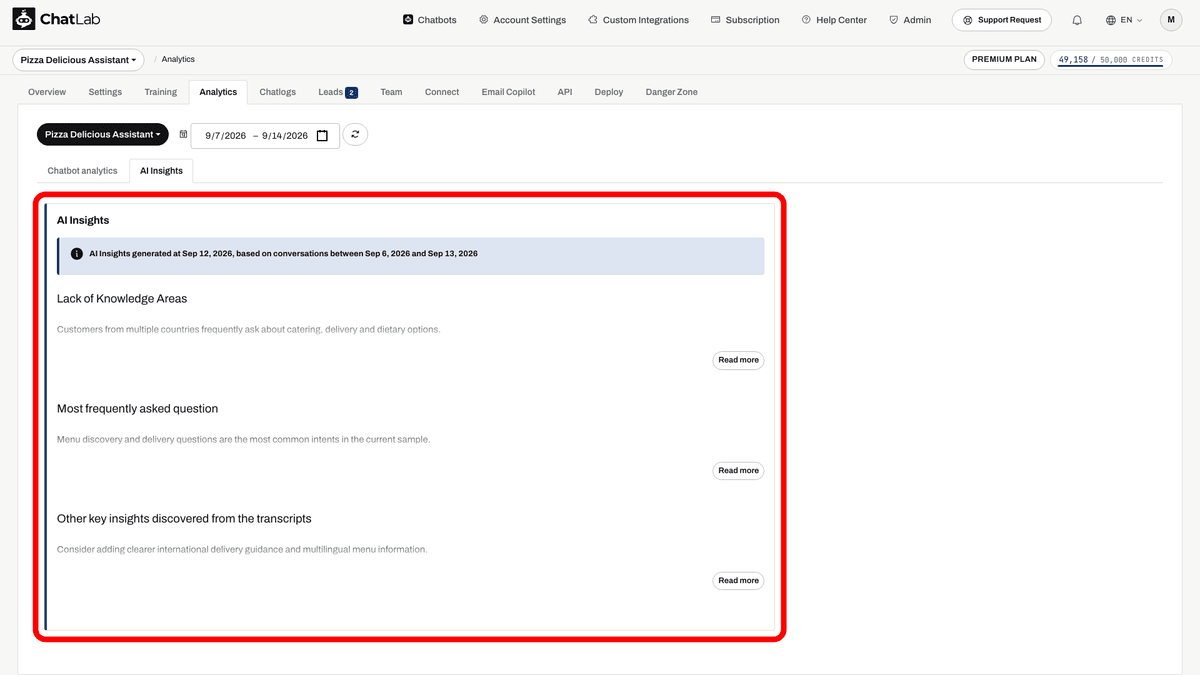Switch to the Team tab
This screenshot has height=675, width=1200.
tap(391, 92)
